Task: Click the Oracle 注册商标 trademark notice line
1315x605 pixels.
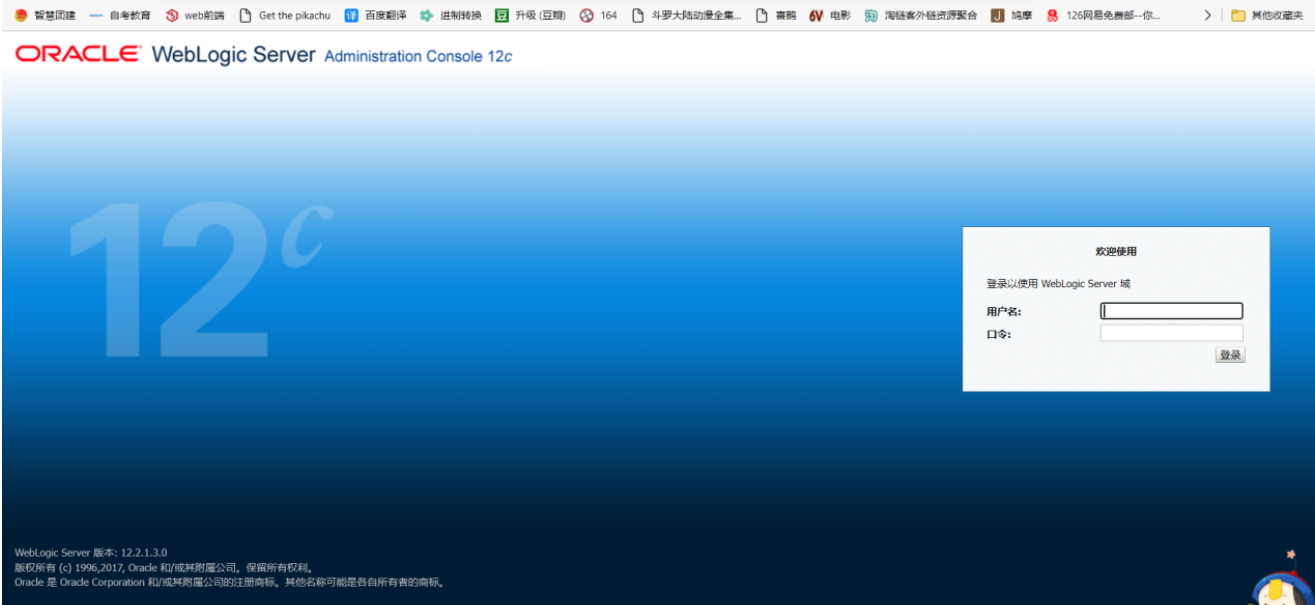Action: (230, 582)
